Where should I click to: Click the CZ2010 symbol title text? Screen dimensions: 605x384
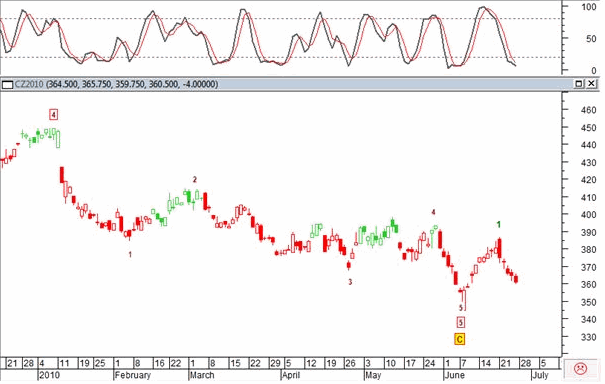pyautogui.click(x=29, y=84)
